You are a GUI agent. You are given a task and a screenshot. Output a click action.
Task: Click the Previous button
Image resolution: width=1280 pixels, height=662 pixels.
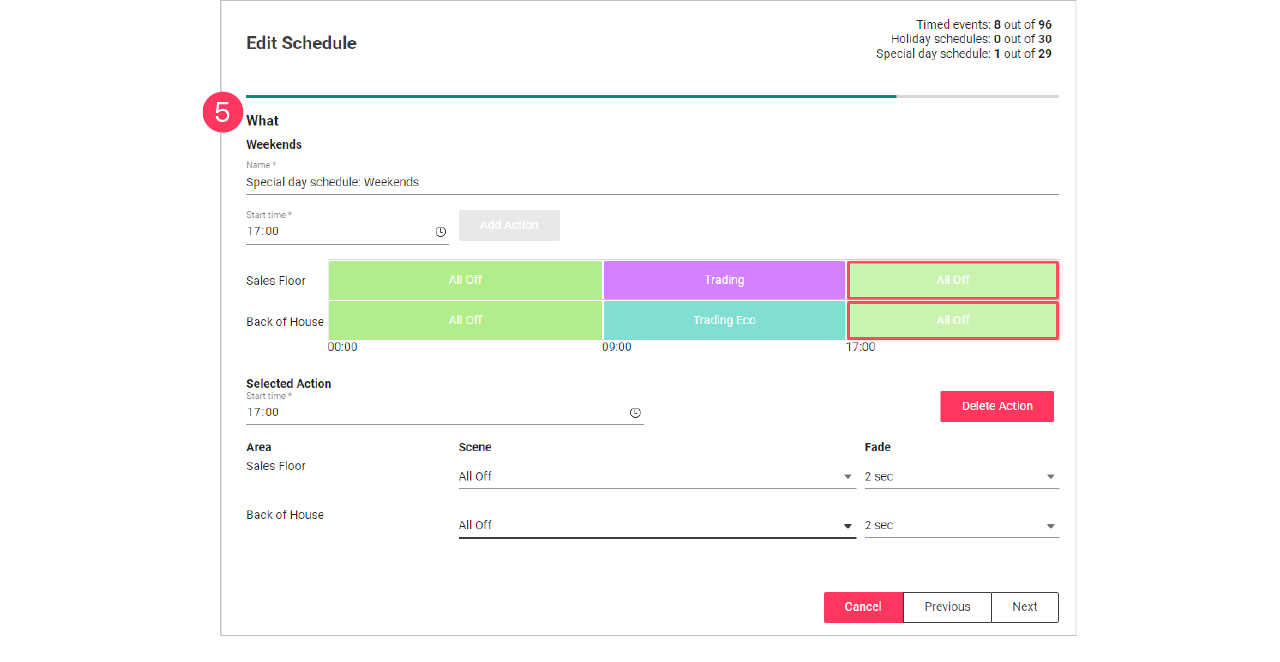click(947, 607)
